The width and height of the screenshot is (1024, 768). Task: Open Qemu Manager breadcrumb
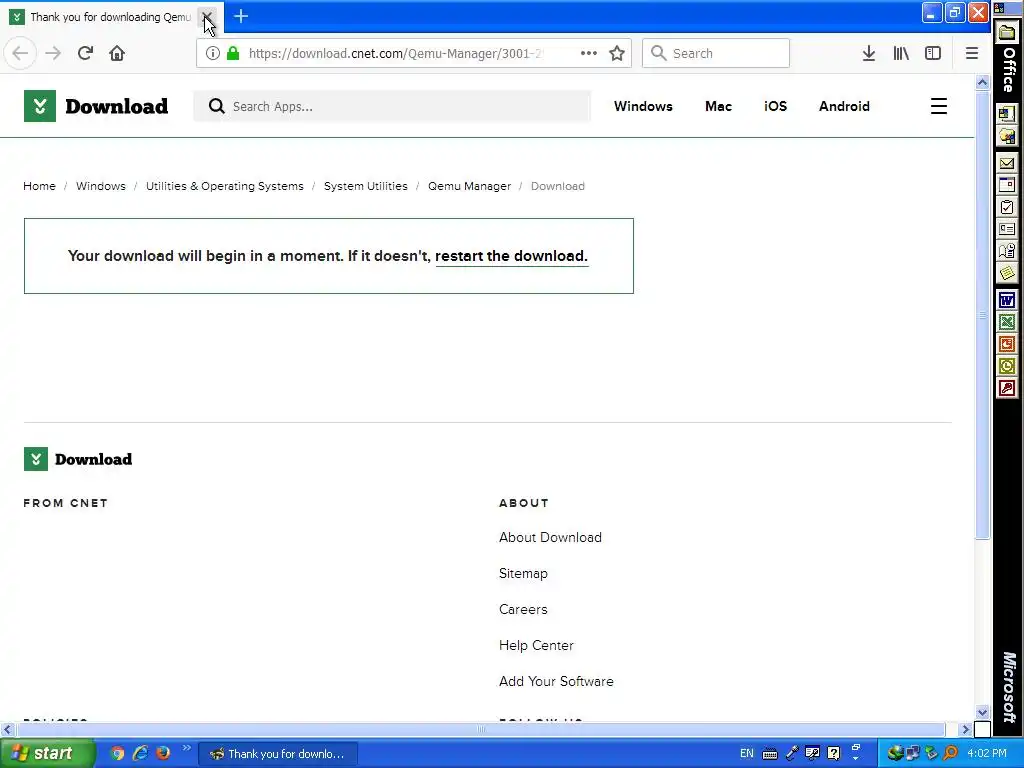tap(470, 186)
